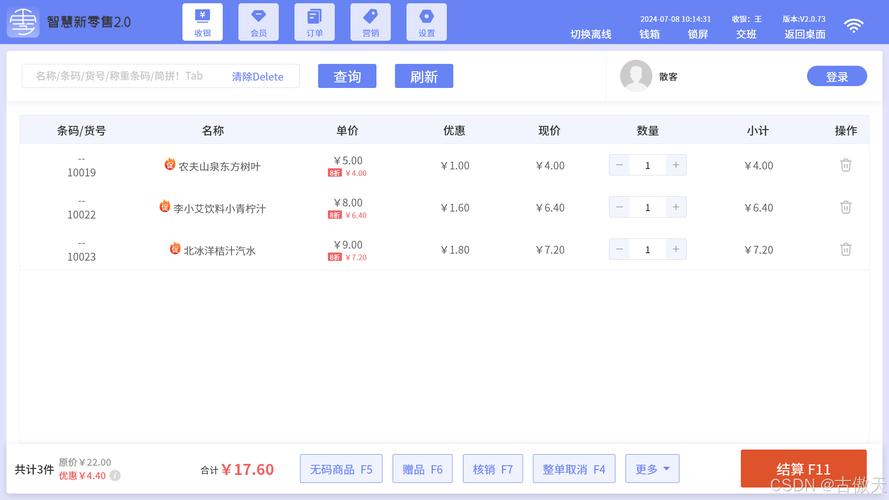The image size is (889, 500).
Task: Click 切换离线 in top bar
Action: pyautogui.click(x=591, y=34)
